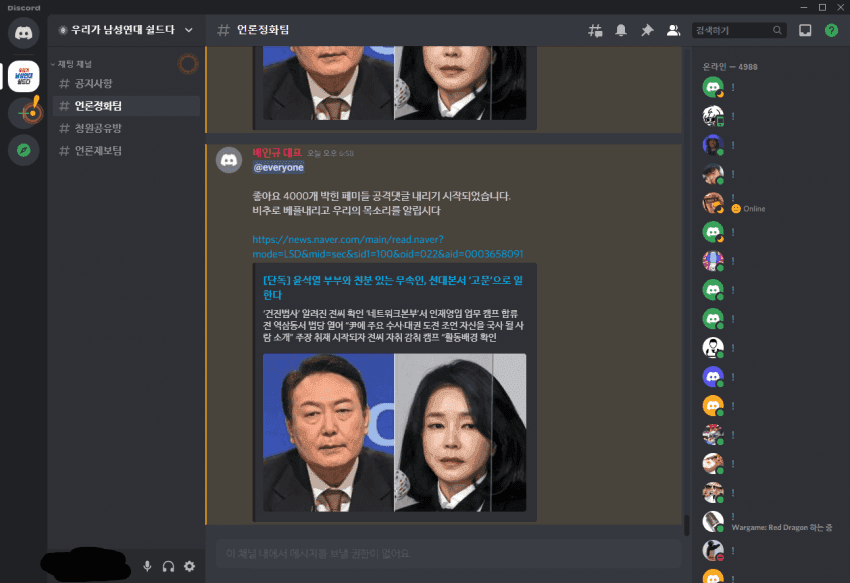850x583 pixels.
Task: Click the circular badge beside 채팅 채널
Action: click(x=188, y=64)
